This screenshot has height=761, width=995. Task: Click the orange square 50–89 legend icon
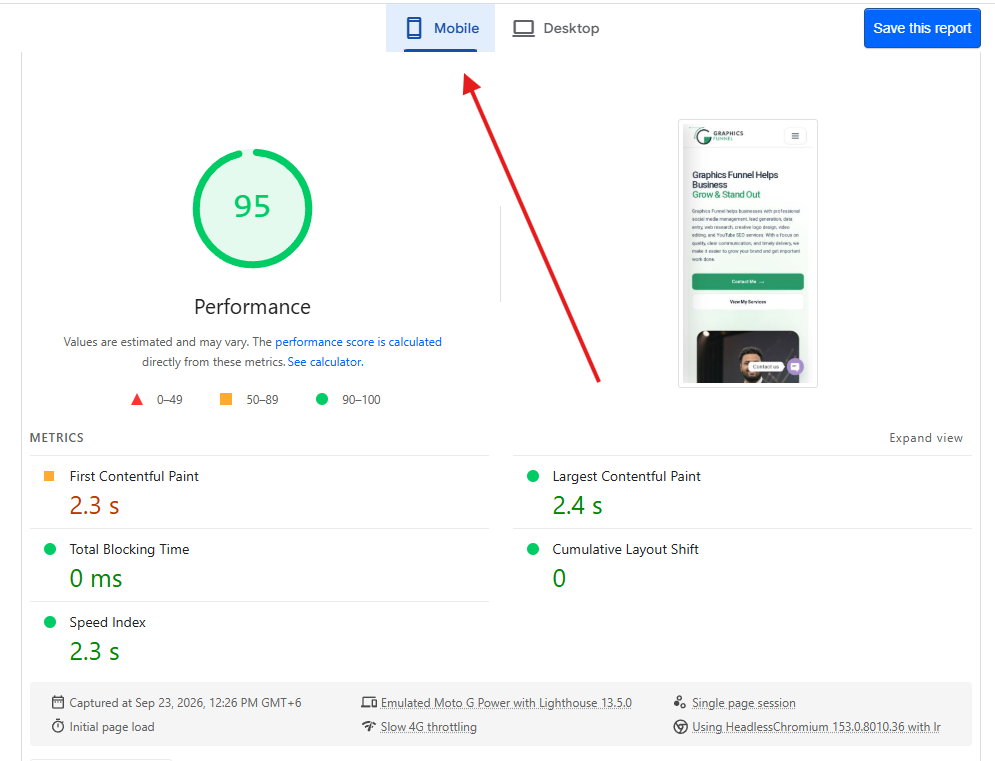click(x=226, y=399)
